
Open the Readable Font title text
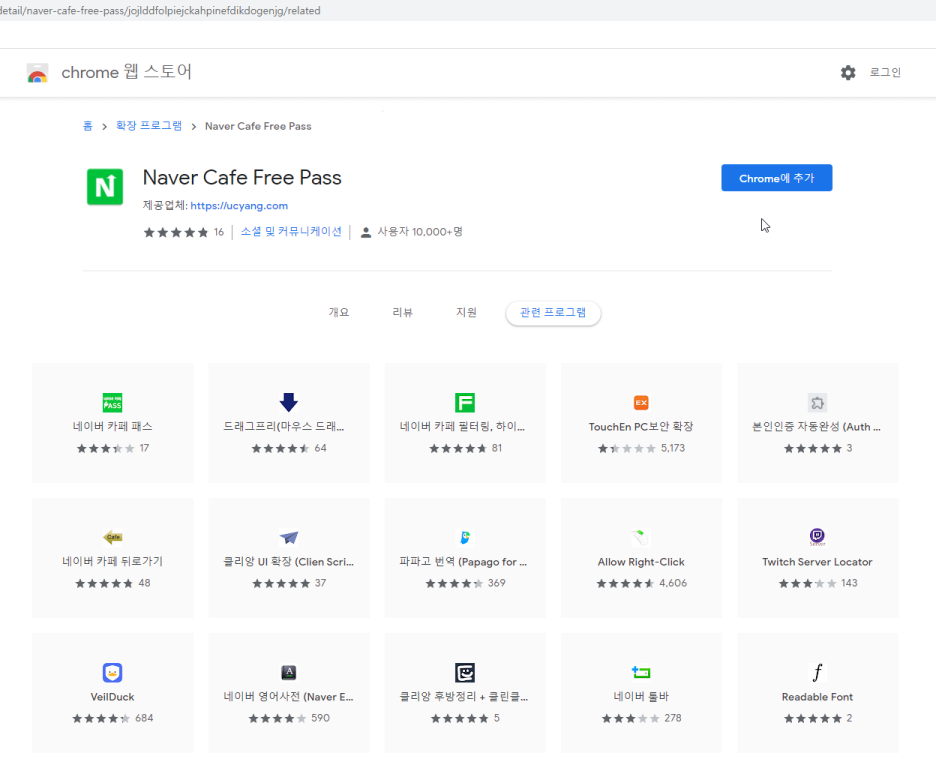[817, 697]
